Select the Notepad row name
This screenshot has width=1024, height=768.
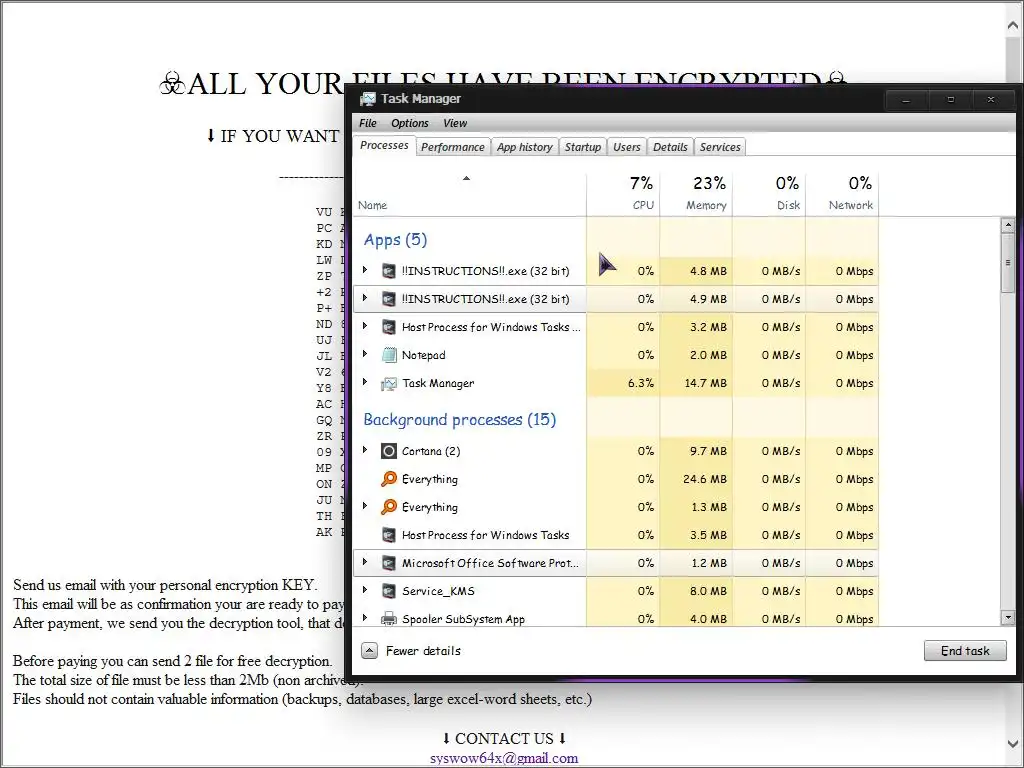pyautogui.click(x=423, y=355)
